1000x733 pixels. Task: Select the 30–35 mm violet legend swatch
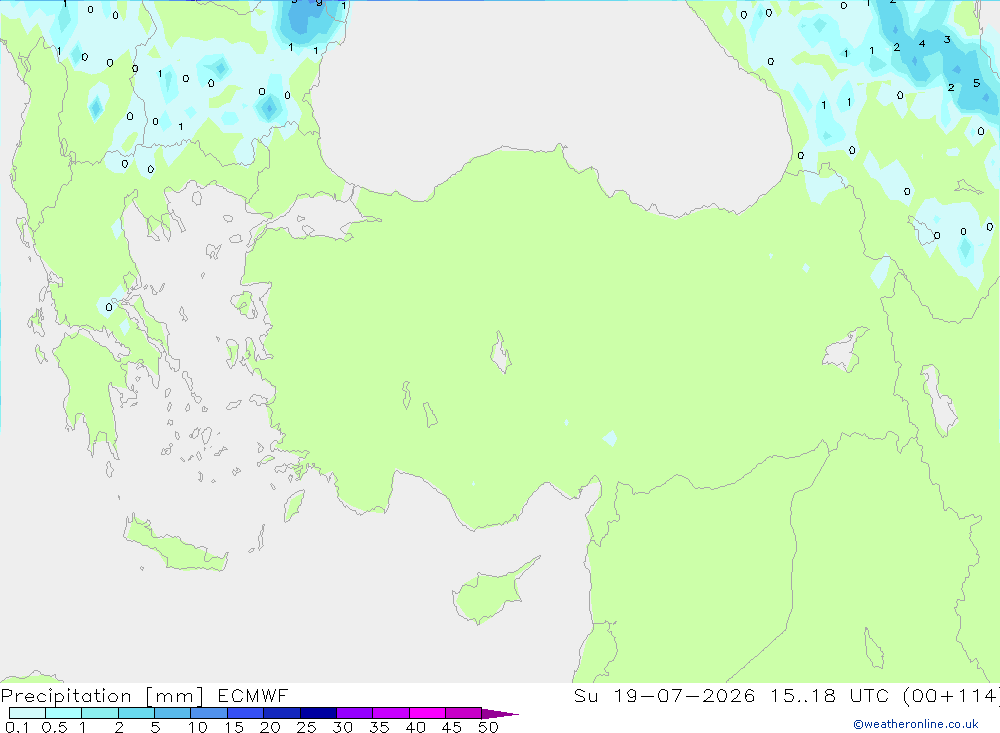click(x=354, y=713)
